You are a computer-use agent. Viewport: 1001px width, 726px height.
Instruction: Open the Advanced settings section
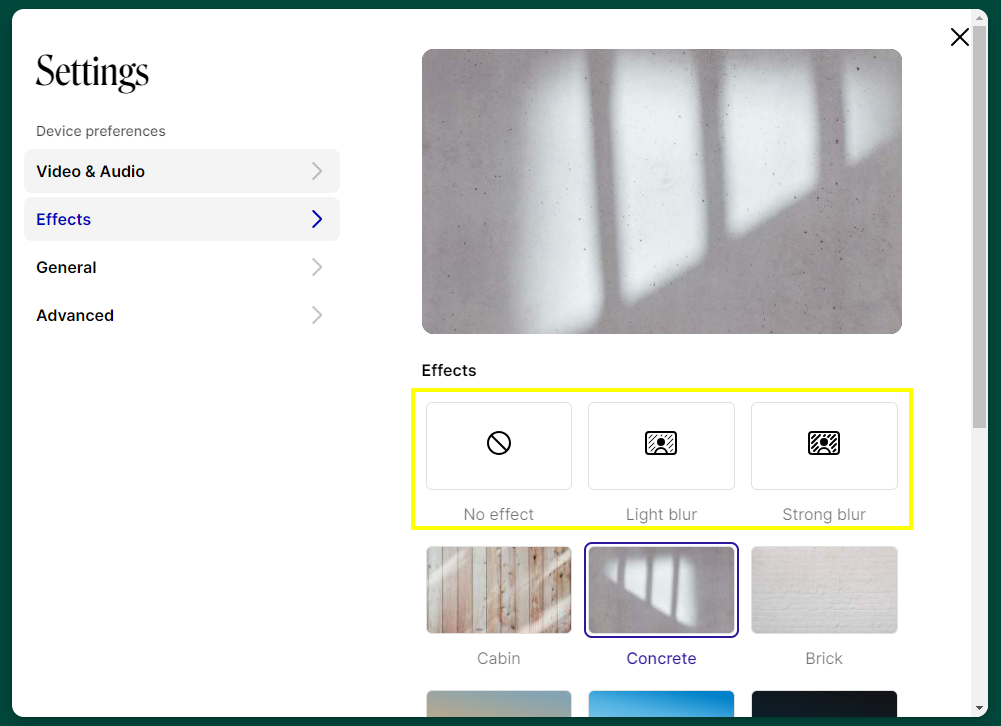pyautogui.click(x=182, y=315)
